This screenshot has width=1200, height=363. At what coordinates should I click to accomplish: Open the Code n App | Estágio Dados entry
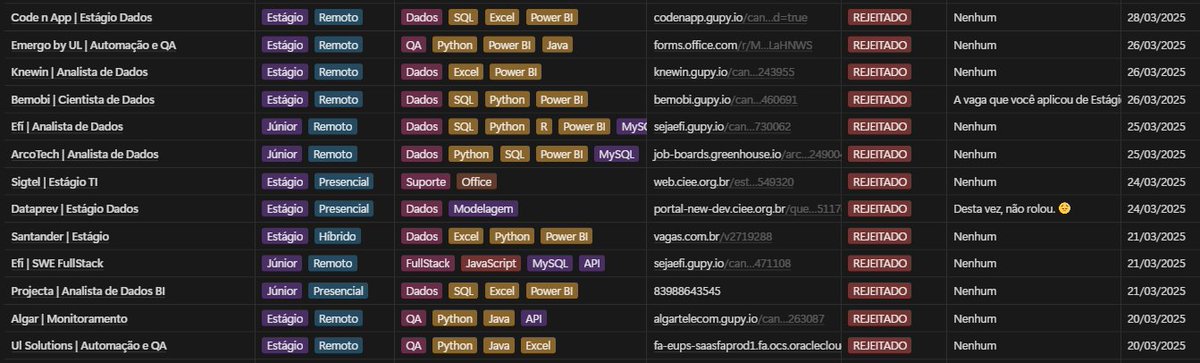[x=83, y=18]
